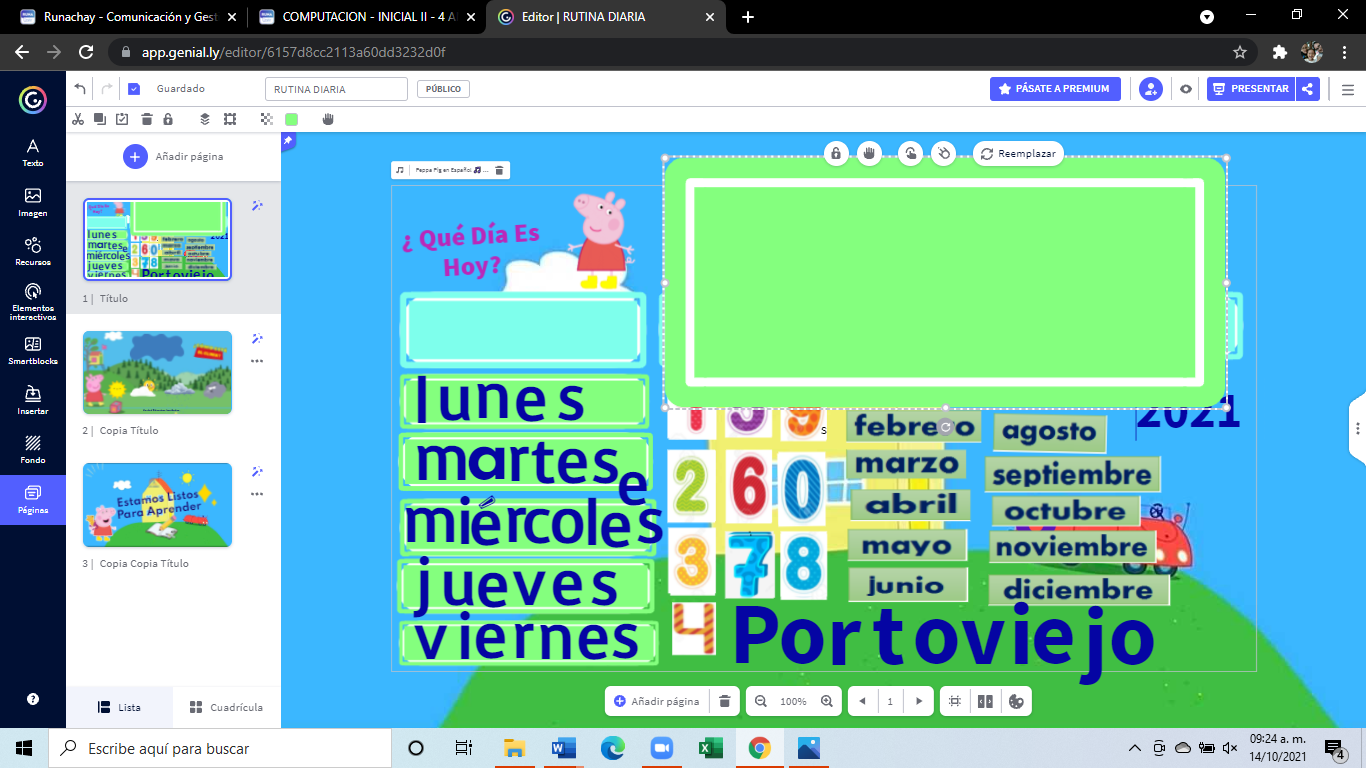This screenshot has height=768, width=1366.
Task: Click the cut scissors icon in toolbar
Action: 78,119
